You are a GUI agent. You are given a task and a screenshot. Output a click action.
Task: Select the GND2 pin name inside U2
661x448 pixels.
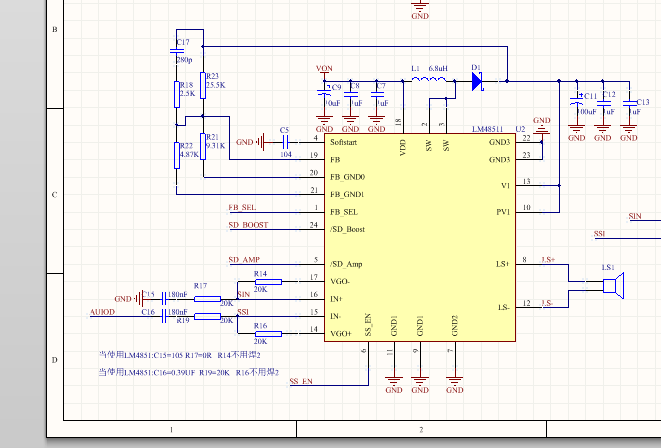pyautogui.click(x=454, y=326)
